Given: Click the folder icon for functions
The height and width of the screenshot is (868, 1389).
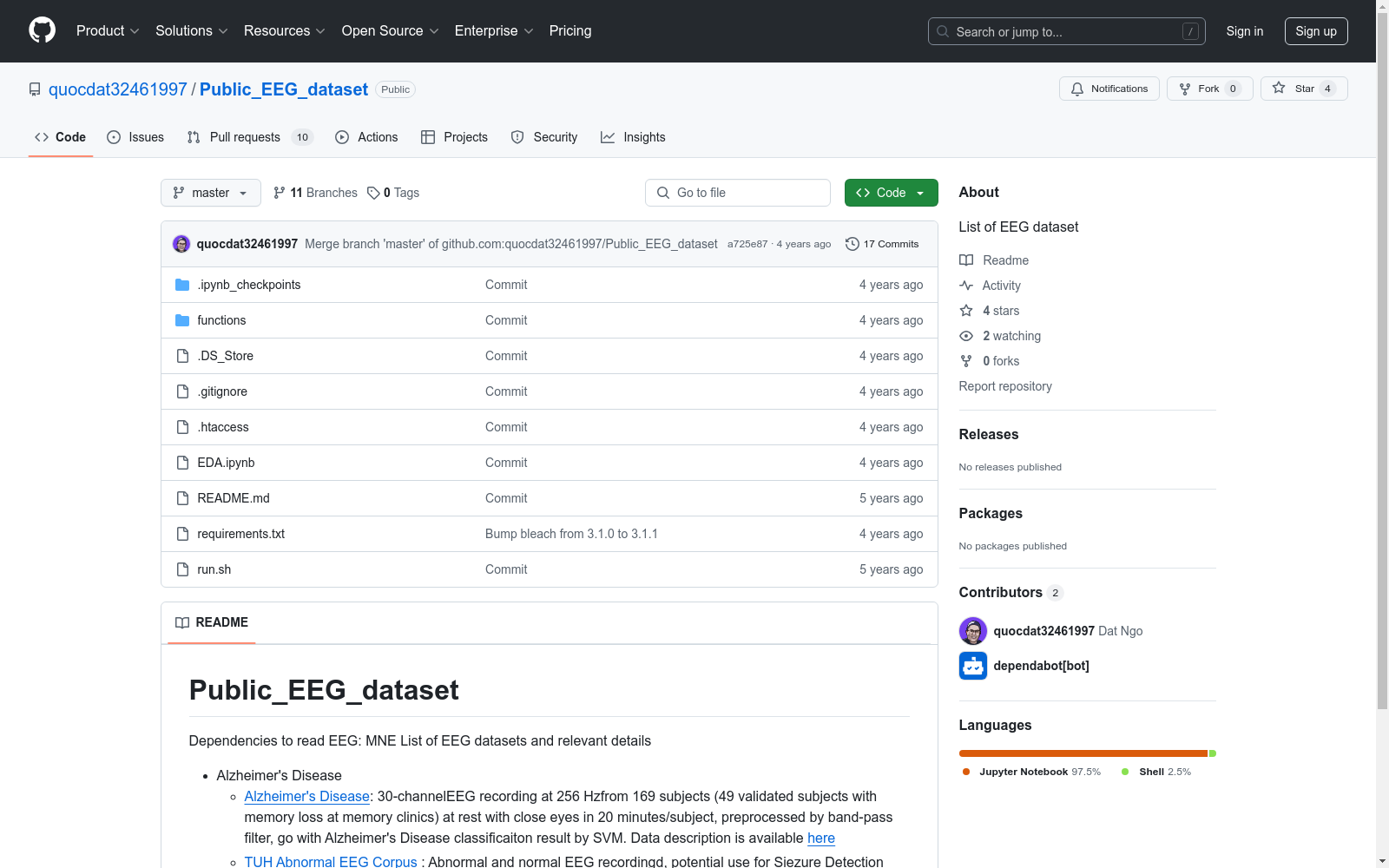Looking at the screenshot, I should 182,320.
